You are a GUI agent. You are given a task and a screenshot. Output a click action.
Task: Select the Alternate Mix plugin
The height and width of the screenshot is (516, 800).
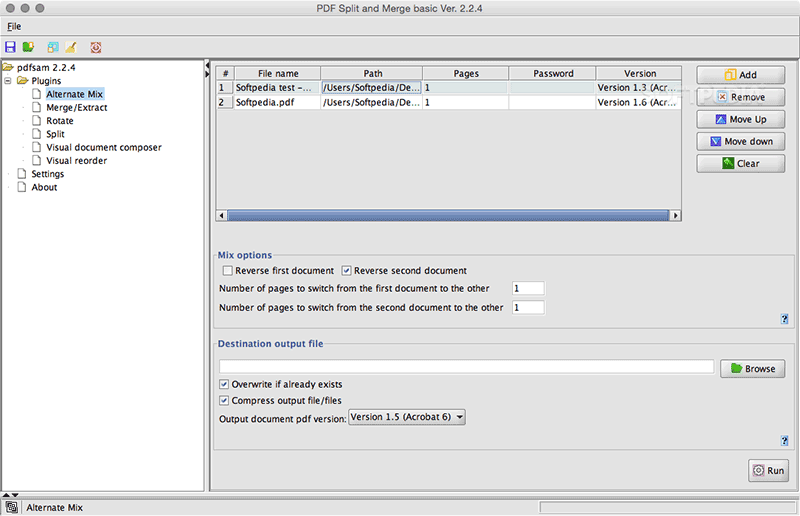click(x=74, y=94)
